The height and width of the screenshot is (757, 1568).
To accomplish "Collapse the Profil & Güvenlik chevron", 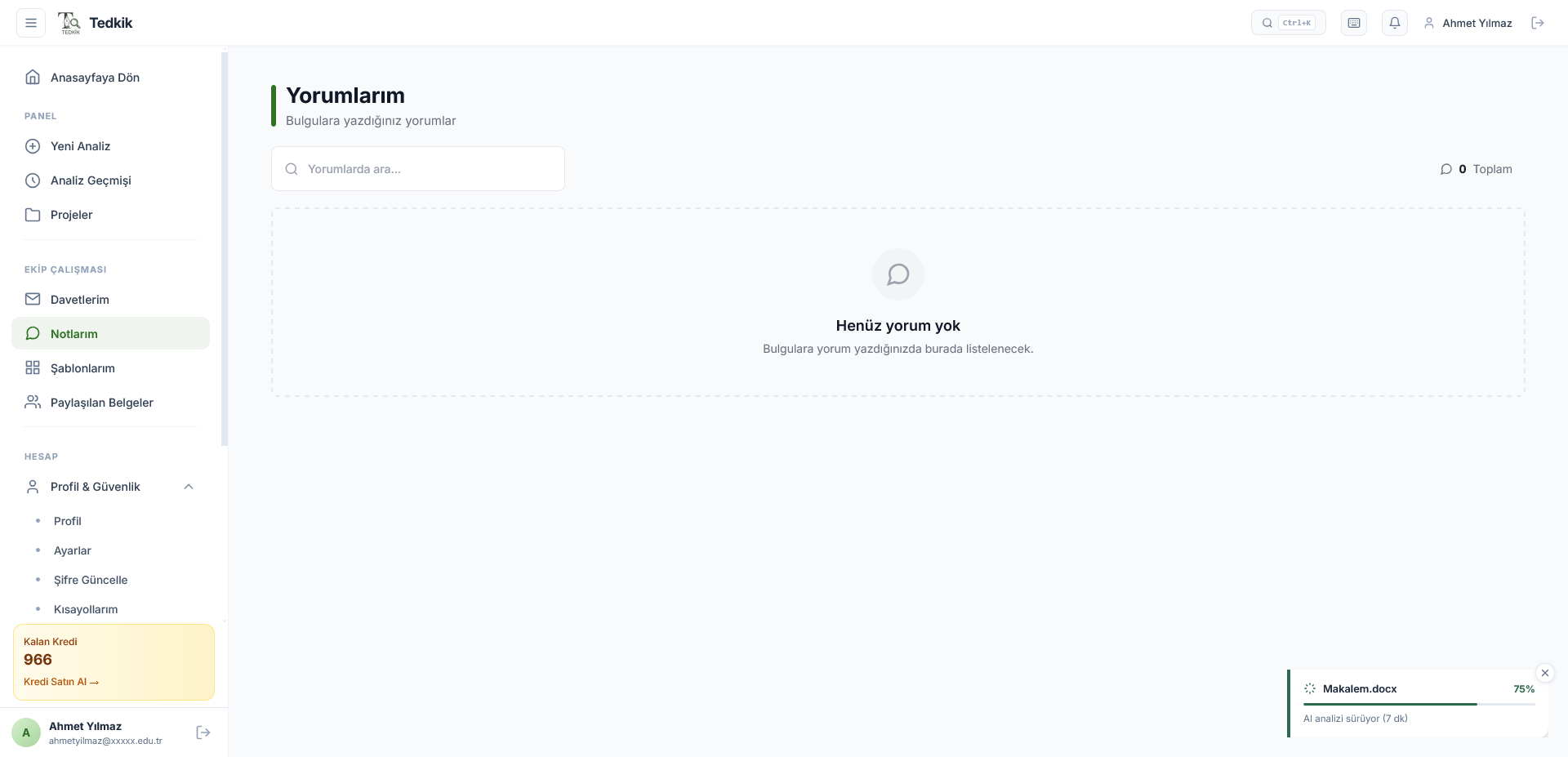I will pos(189,487).
